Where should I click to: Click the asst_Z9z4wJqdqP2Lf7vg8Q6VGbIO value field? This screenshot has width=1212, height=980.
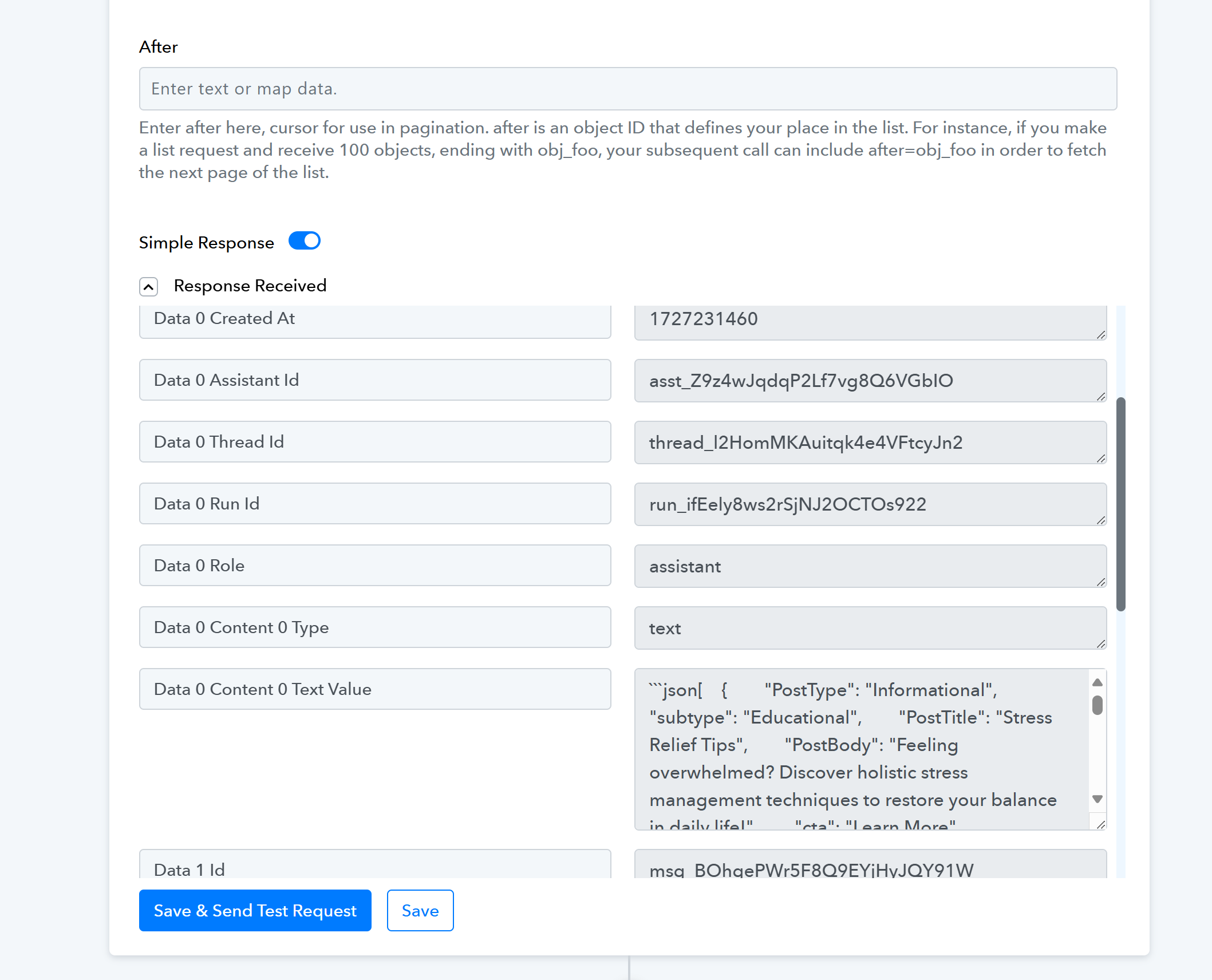coord(870,381)
